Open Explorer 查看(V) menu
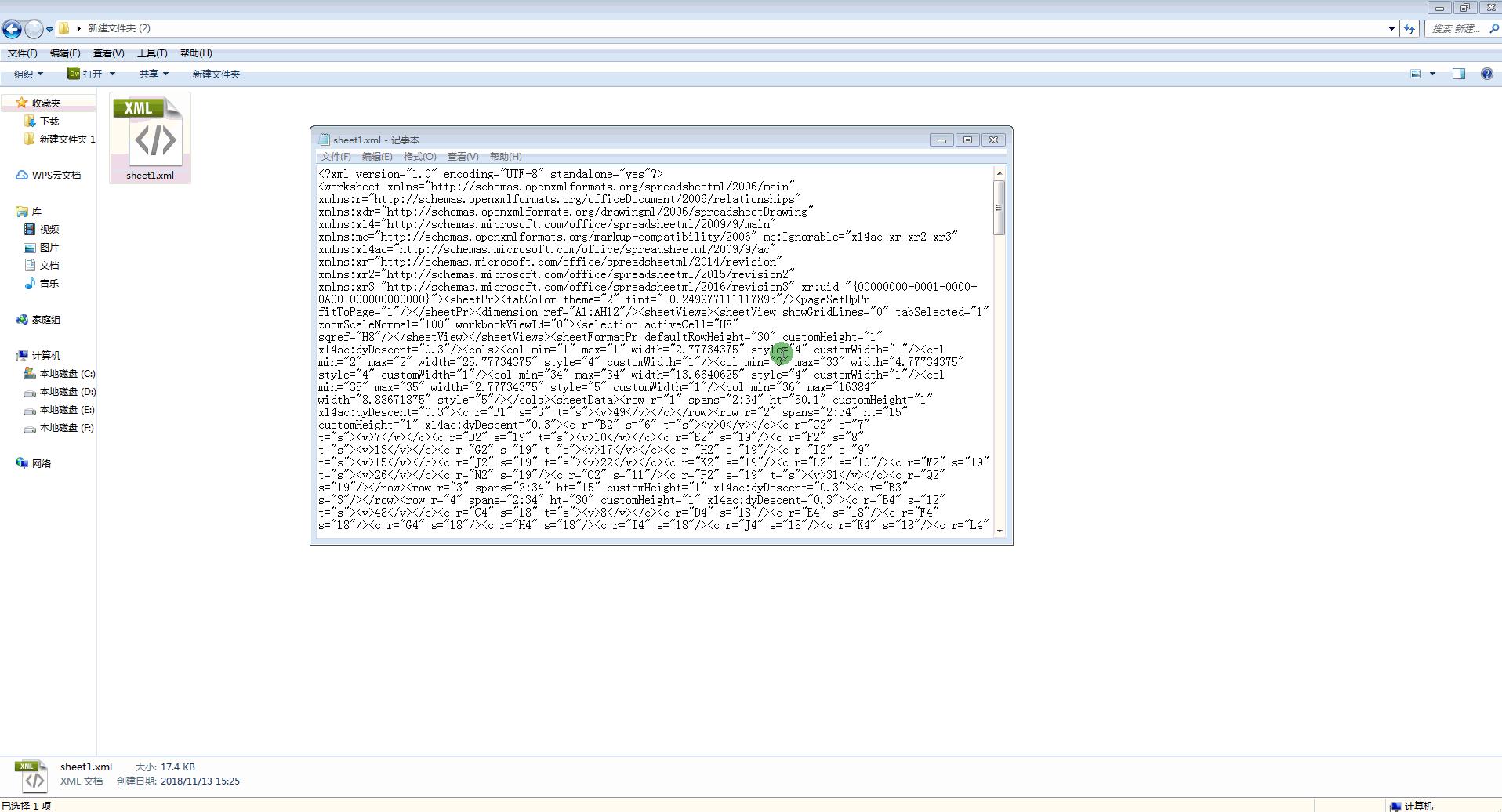Screen dimensions: 1502x812 (108, 53)
